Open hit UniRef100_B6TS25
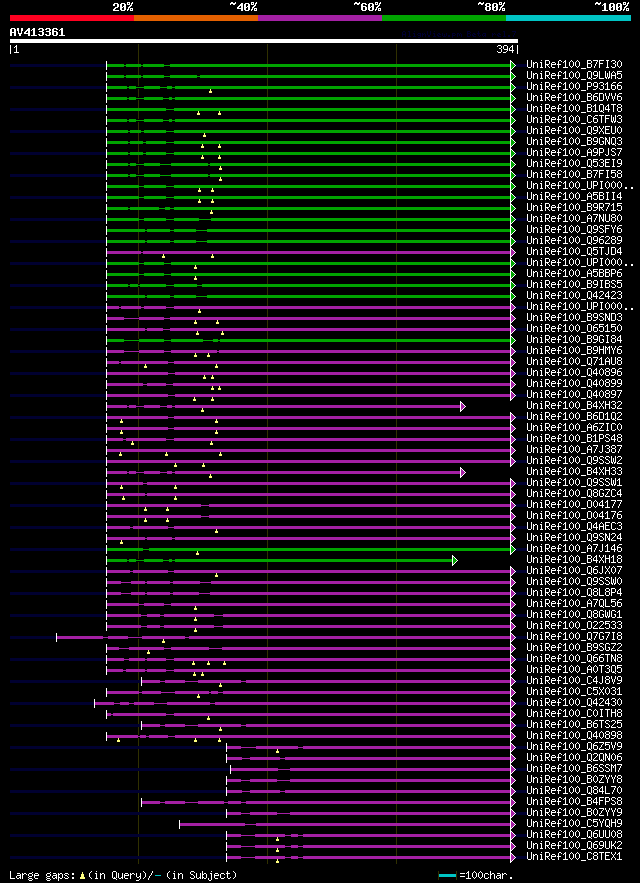 574,724
